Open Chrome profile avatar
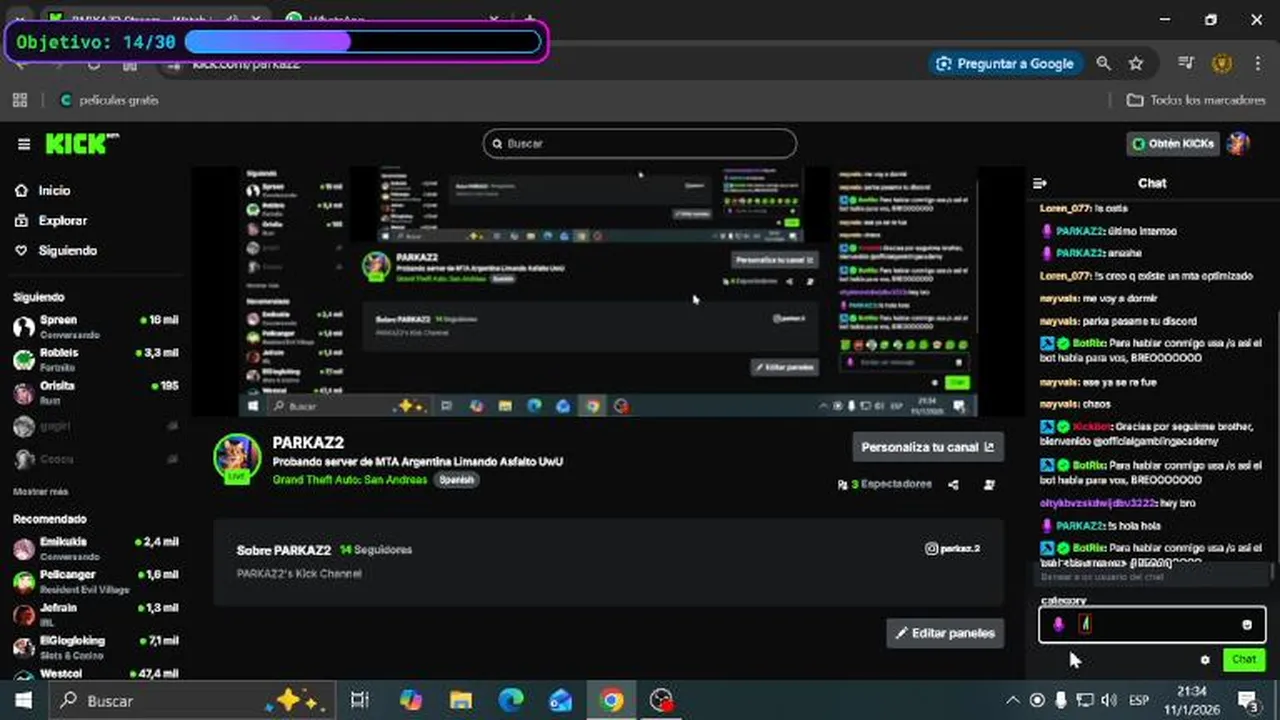 (1221, 63)
